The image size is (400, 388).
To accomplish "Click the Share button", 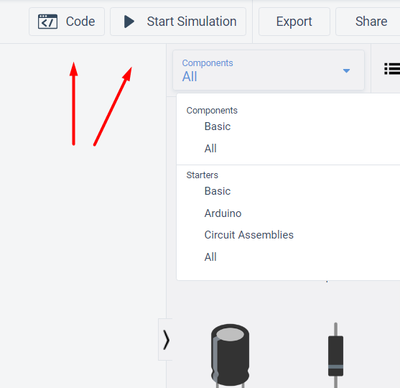I will pyautogui.click(x=369, y=22).
